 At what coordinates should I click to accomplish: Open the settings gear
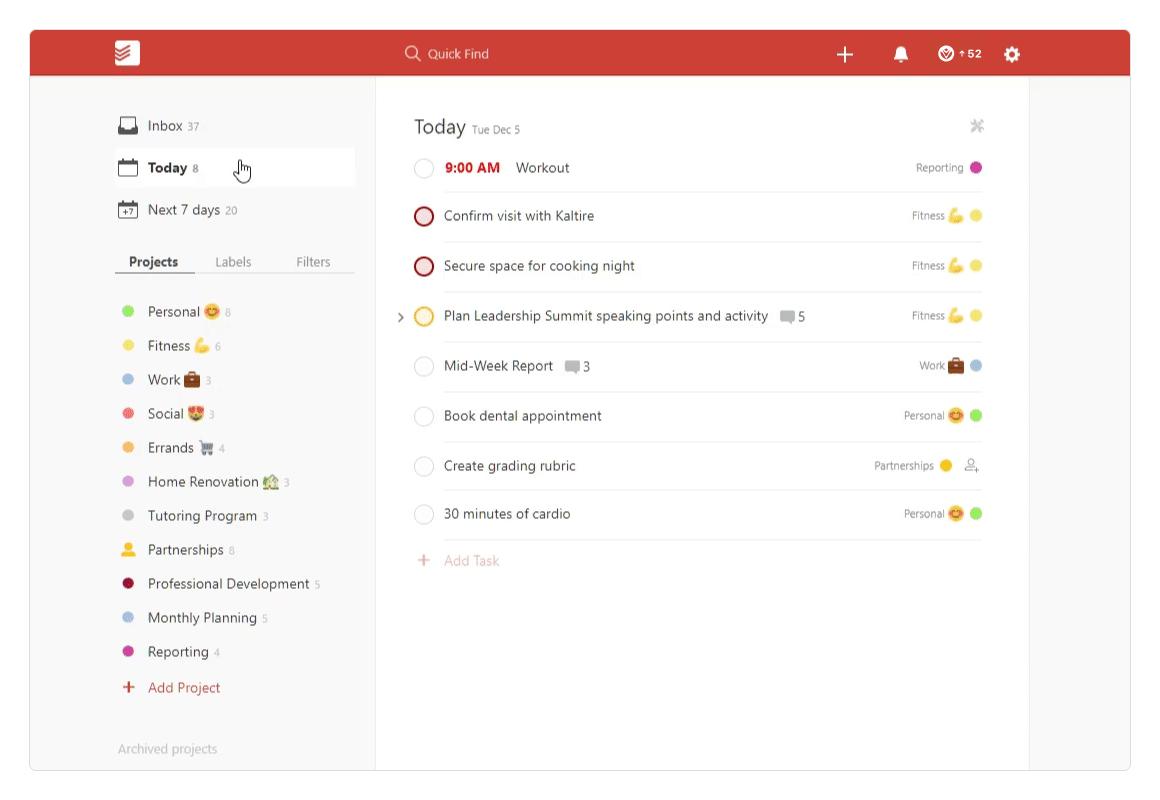[x=1012, y=54]
